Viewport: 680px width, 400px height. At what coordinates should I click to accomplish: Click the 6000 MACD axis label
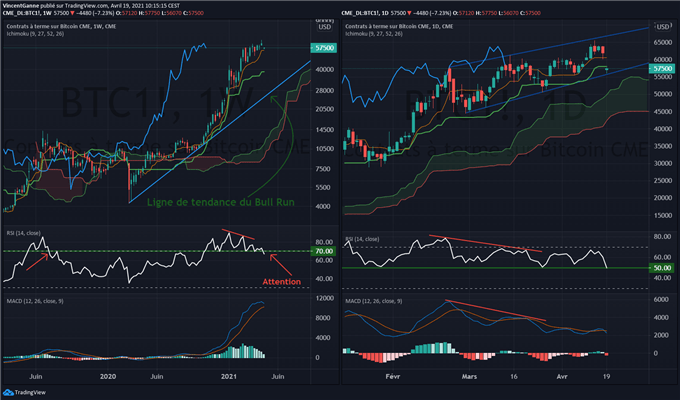[661, 299]
